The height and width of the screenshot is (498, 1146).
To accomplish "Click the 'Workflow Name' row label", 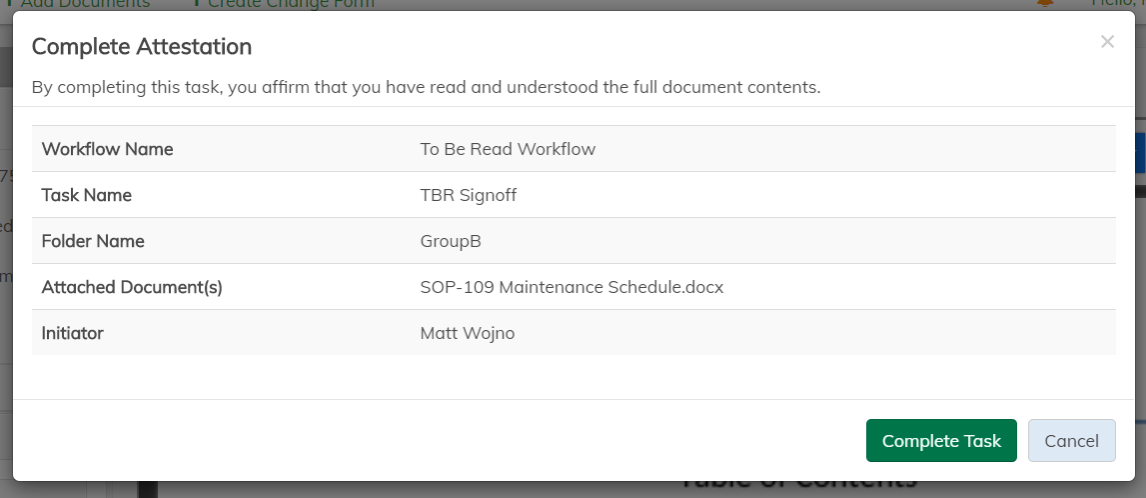I will click(x=107, y=149).
